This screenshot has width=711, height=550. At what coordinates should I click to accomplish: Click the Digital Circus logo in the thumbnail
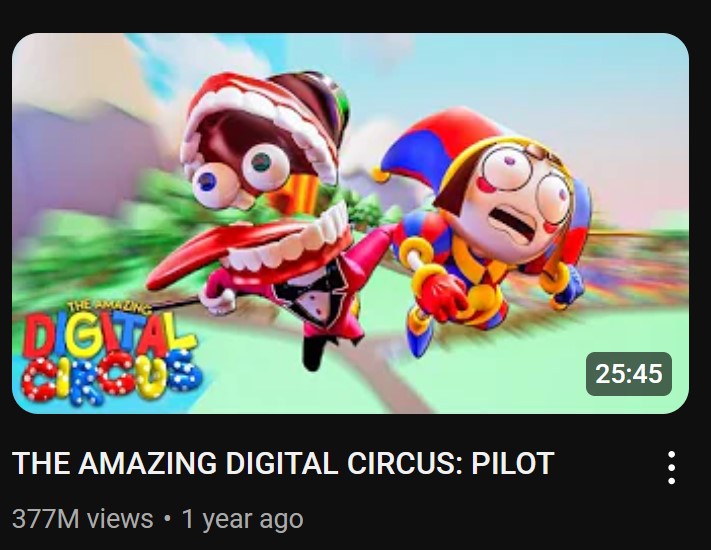[x=110, y=351]
